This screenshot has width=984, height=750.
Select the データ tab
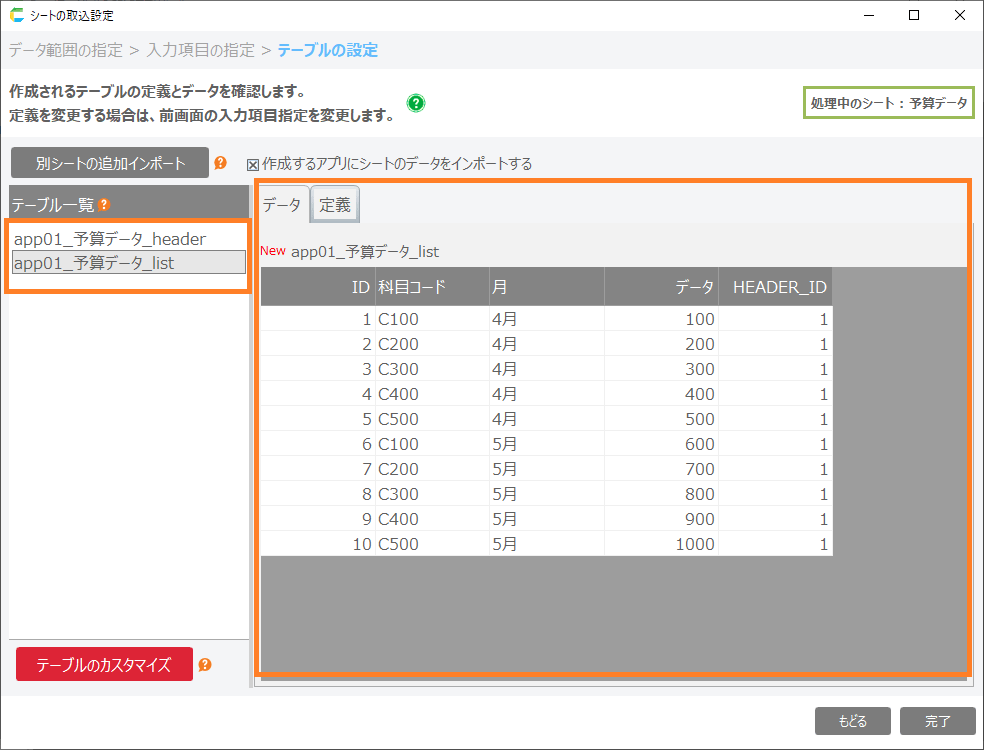281,205
